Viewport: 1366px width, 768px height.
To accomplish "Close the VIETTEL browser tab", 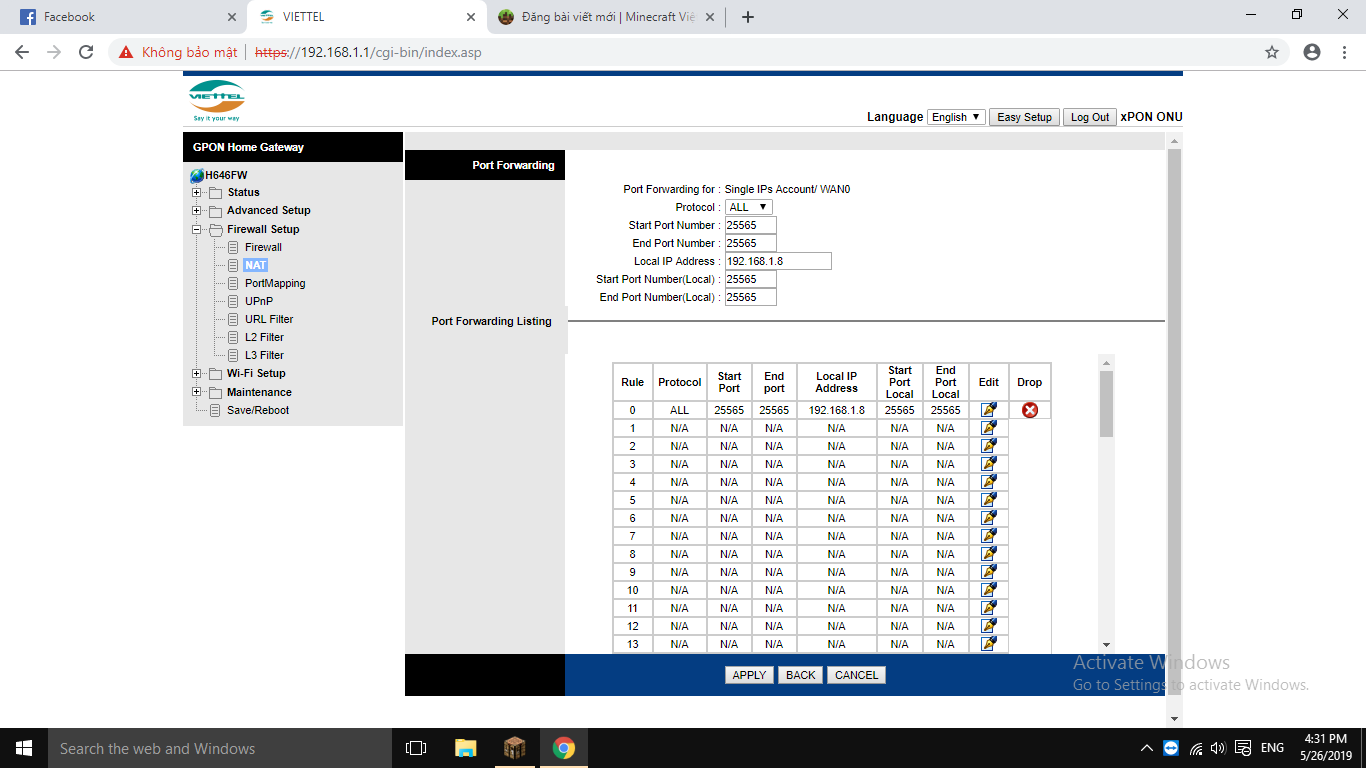I will [x=471, y=17].
